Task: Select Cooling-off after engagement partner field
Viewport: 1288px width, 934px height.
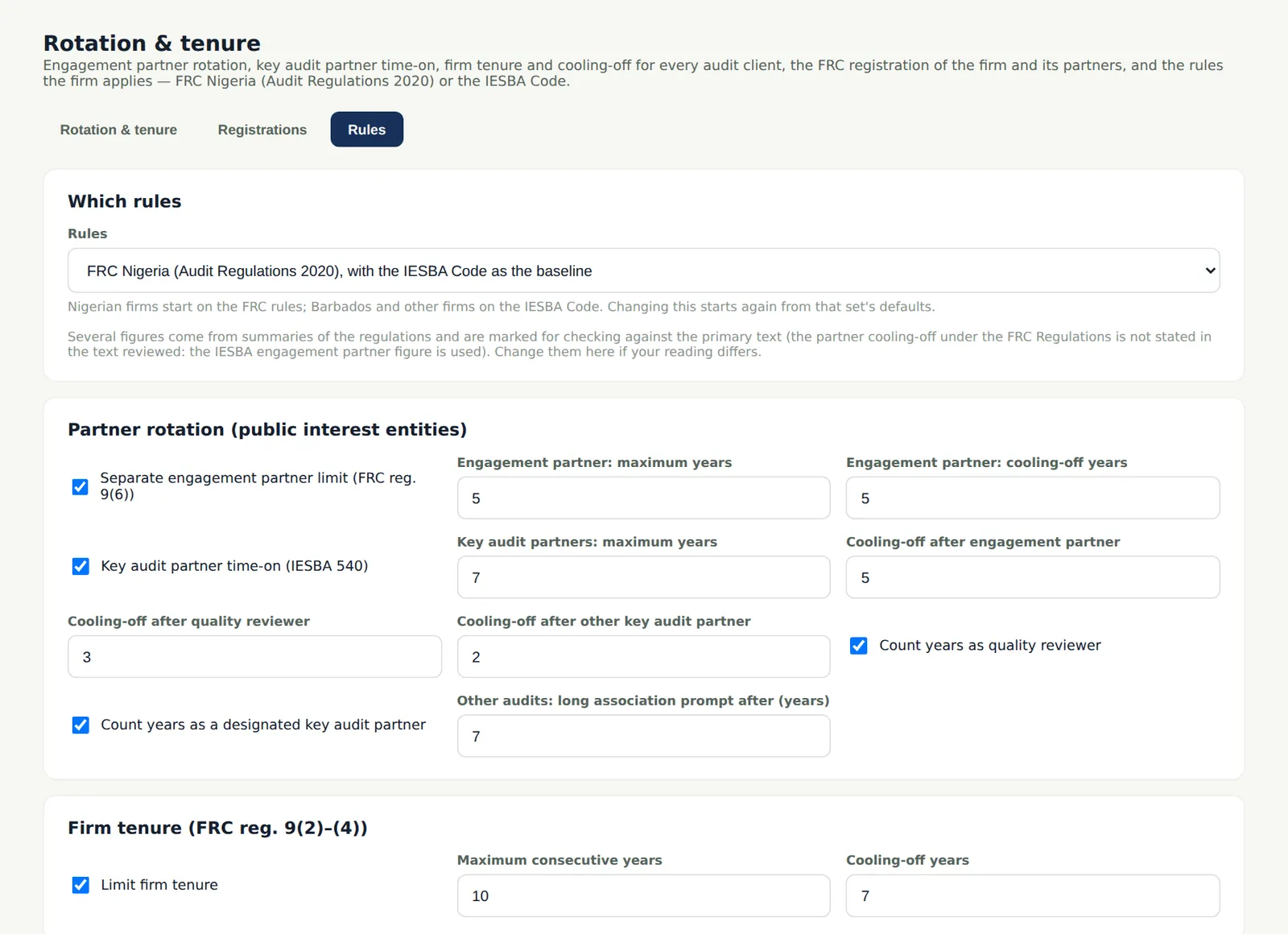Action: pyautogui.click(x=1033, y=577)
